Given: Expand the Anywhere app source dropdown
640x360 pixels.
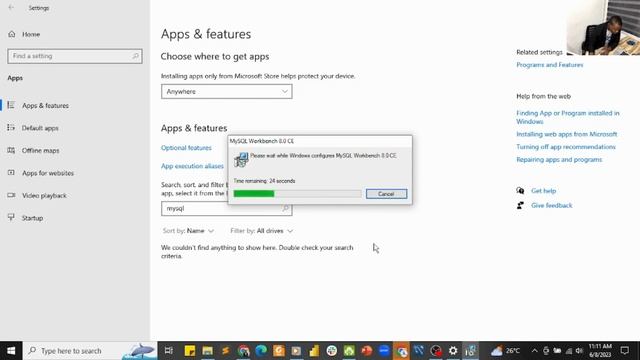Looking at the screenshot, I should click(x=227, y=91).
